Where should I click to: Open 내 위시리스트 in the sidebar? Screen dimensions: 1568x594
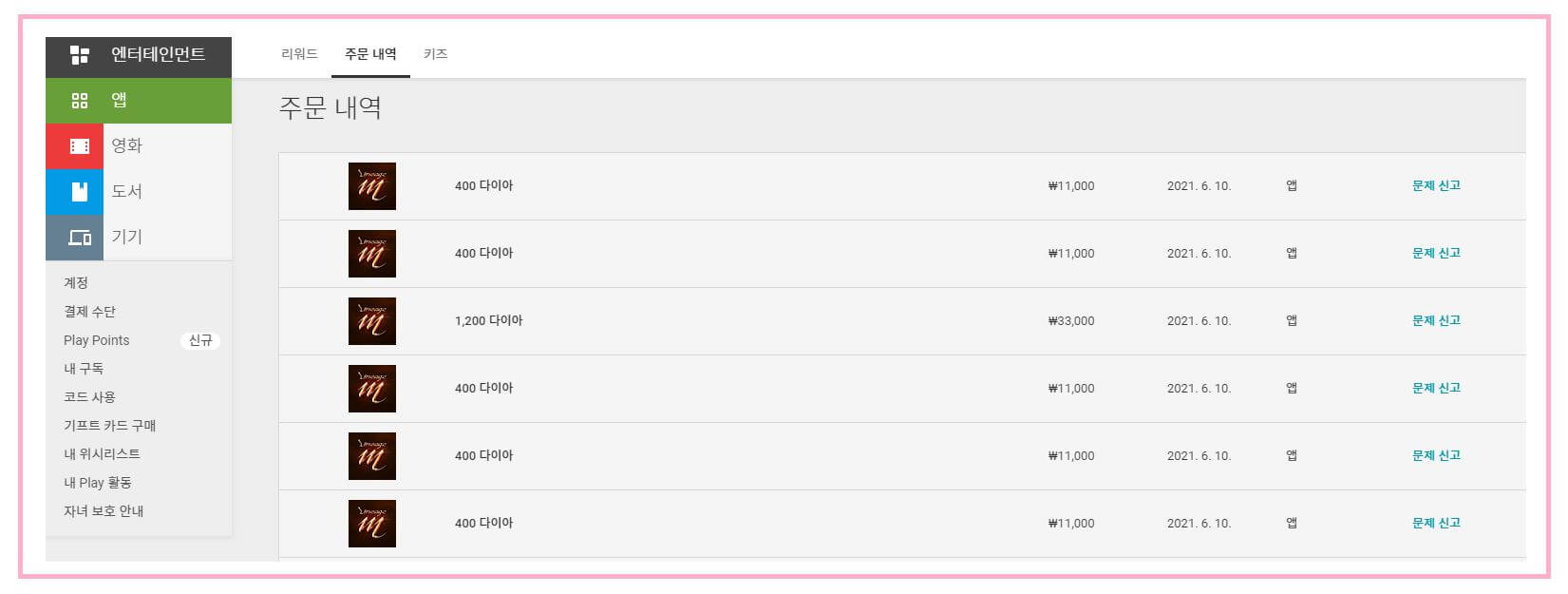tap(102, 454)
